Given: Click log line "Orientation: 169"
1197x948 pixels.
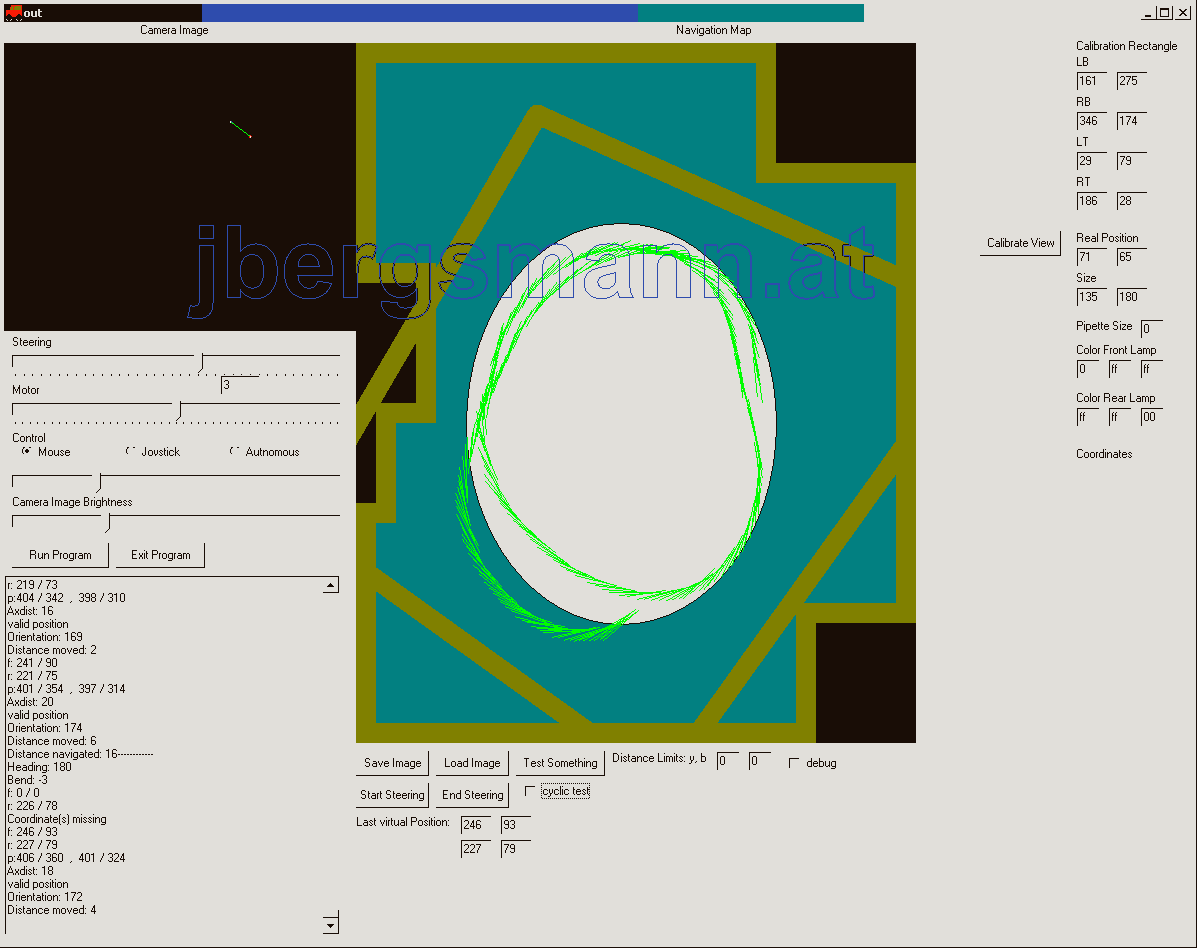Looking at the screenshot, I should (x=45, y=637).
